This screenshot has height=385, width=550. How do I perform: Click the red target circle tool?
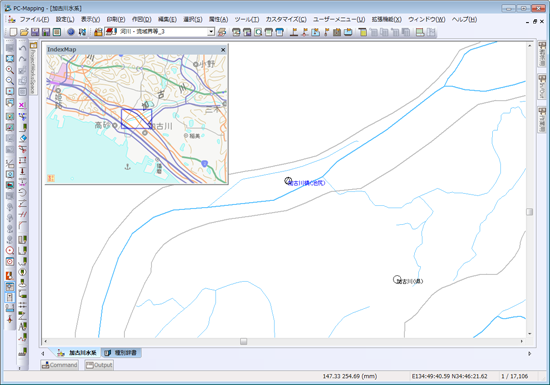pos(10,250)
